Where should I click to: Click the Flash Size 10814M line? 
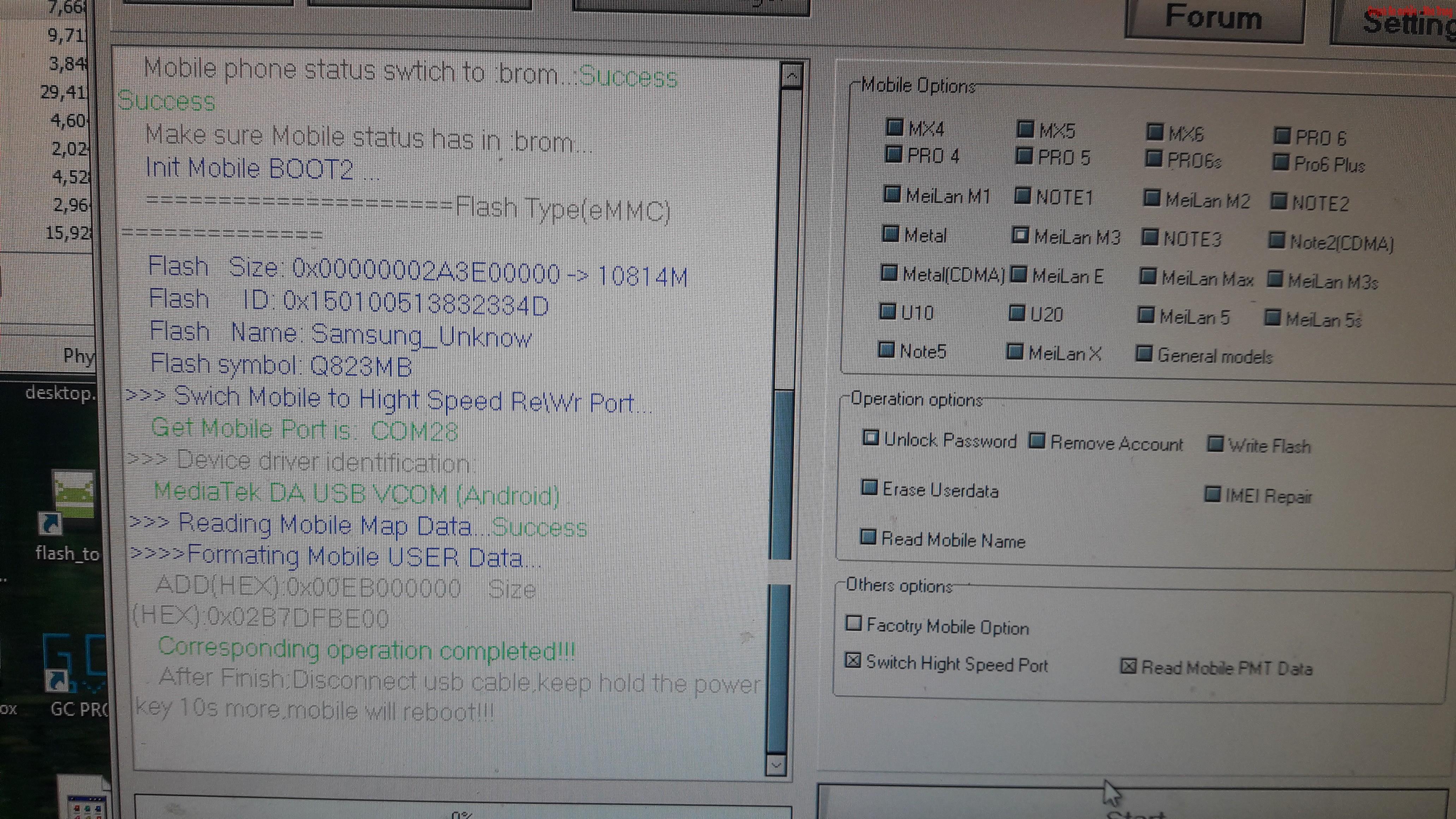(418, 272)
